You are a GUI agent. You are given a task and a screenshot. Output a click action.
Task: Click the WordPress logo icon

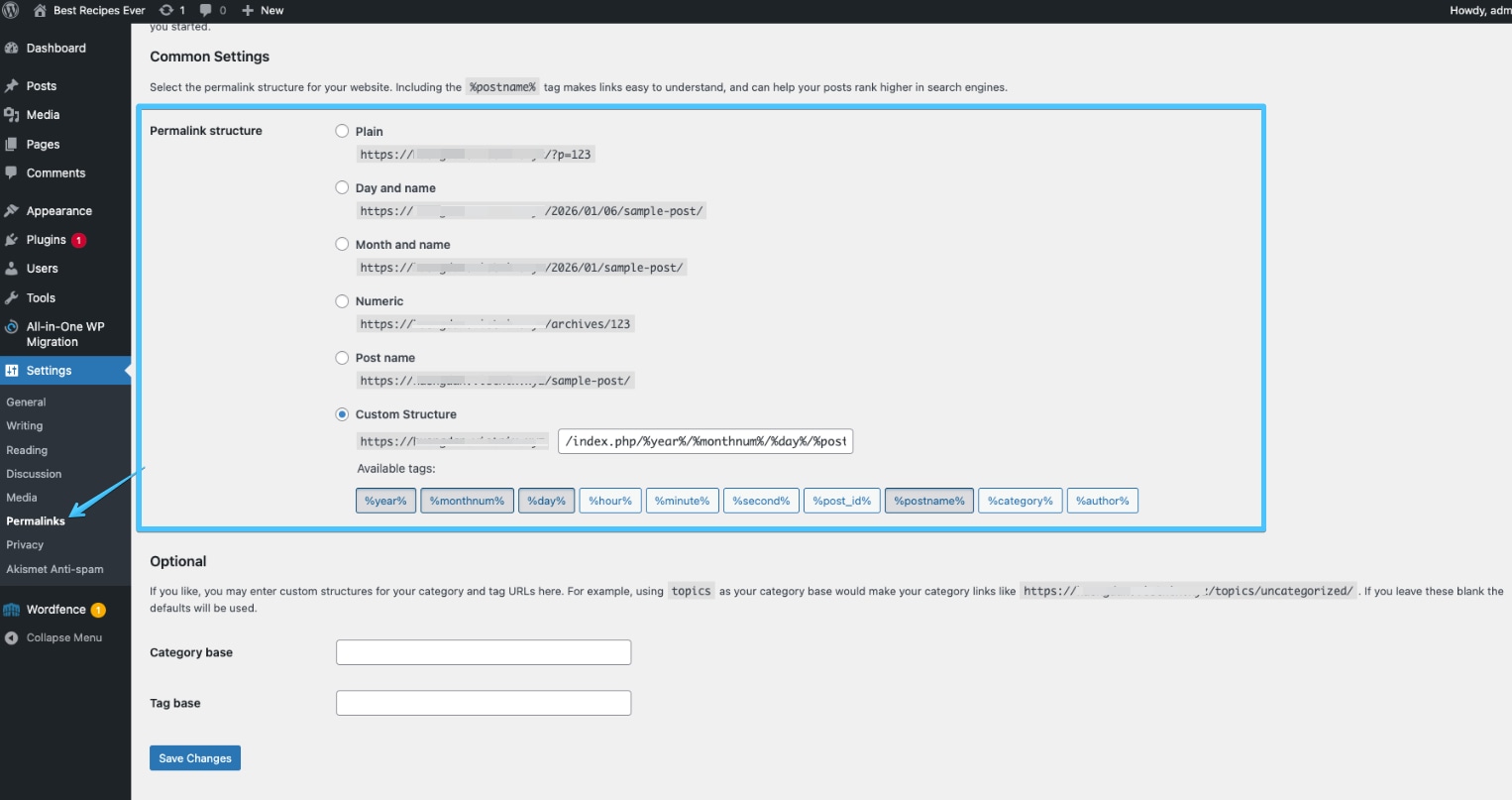pyautogui.click(x=11, y=10)
